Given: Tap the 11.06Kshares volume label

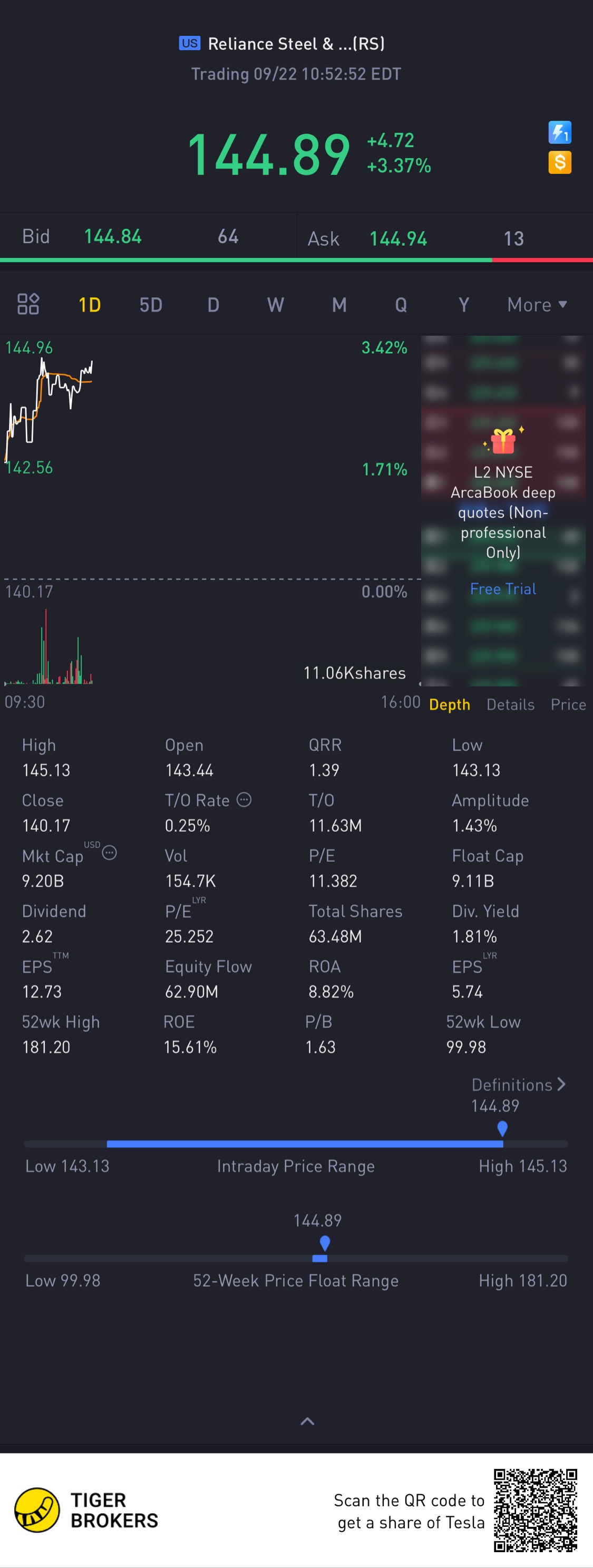Looking at the screenshot, I should 354,673.
